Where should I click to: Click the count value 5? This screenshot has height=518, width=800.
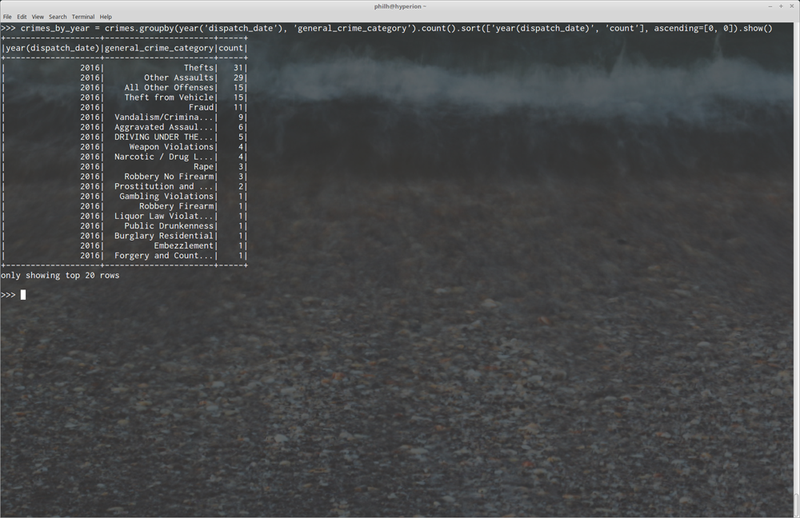coord(241,137)
